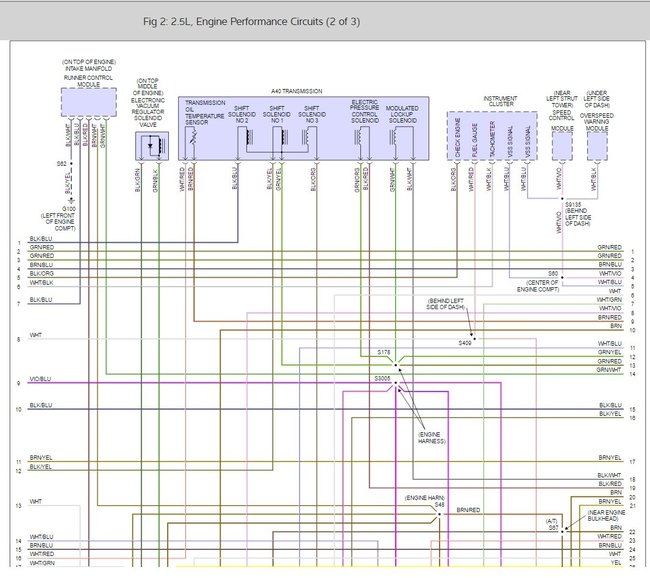Click the S82 splice label
Viewport: 650px width, 578px height.
tap(61, 164)
